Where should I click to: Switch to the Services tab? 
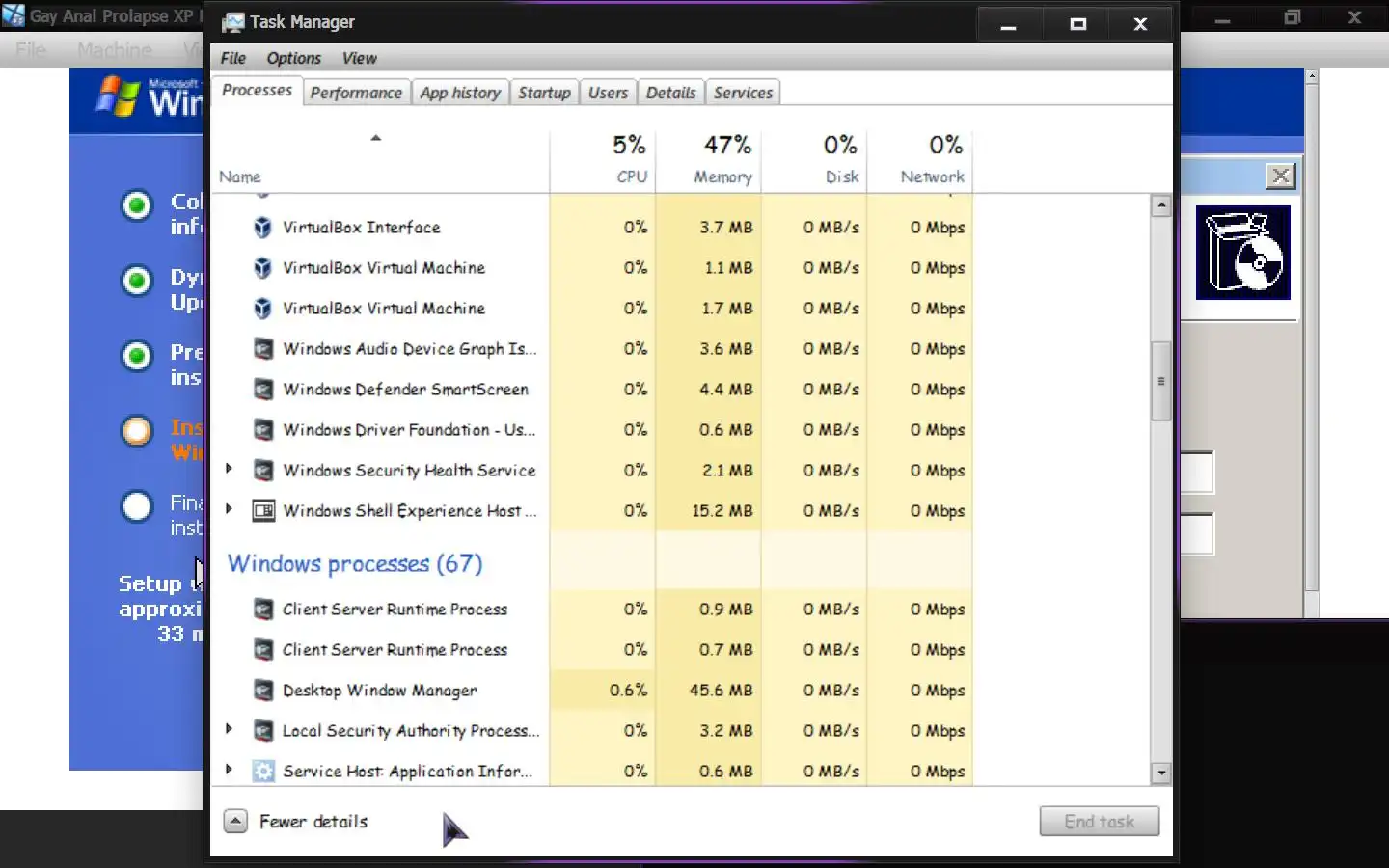click(x=743, y=93)
